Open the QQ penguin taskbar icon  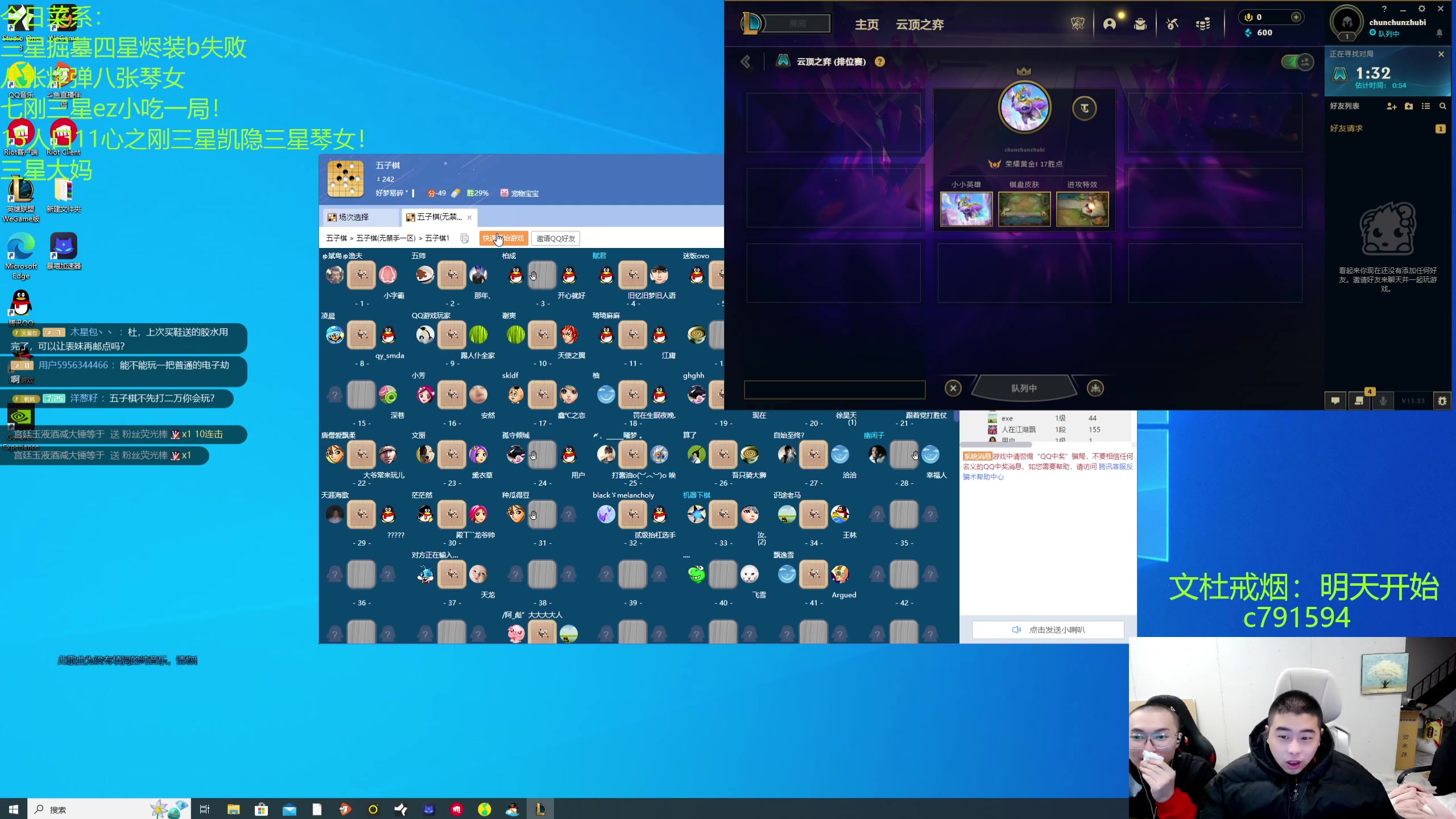[x=512, y=809]
